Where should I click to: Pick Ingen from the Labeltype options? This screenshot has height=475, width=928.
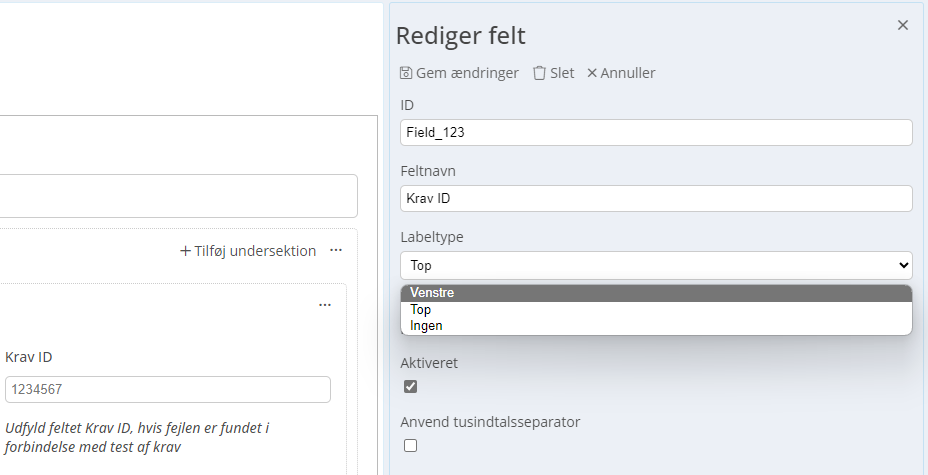656,326
